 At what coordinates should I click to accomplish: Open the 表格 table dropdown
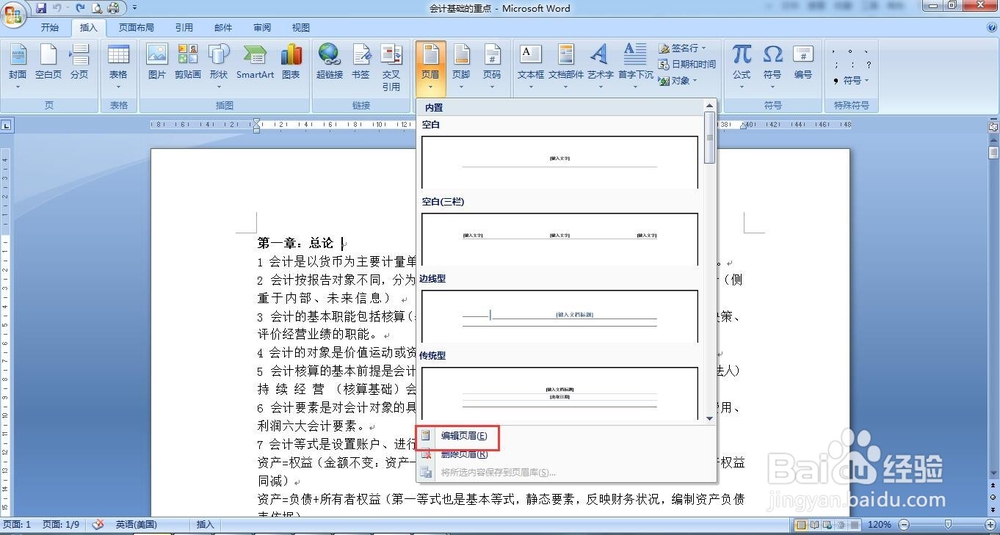click(x=119, y=66)
